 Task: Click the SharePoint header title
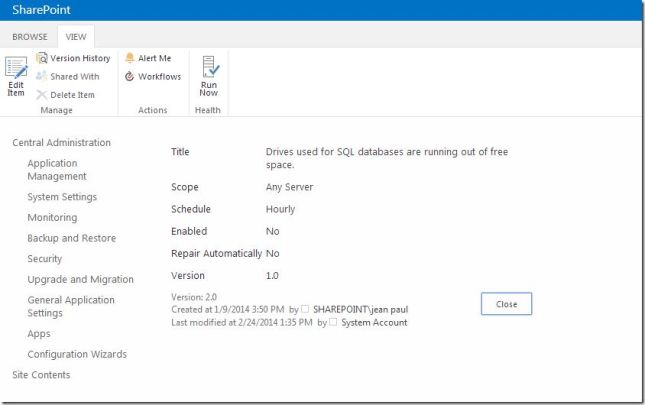tap(42, 10)
